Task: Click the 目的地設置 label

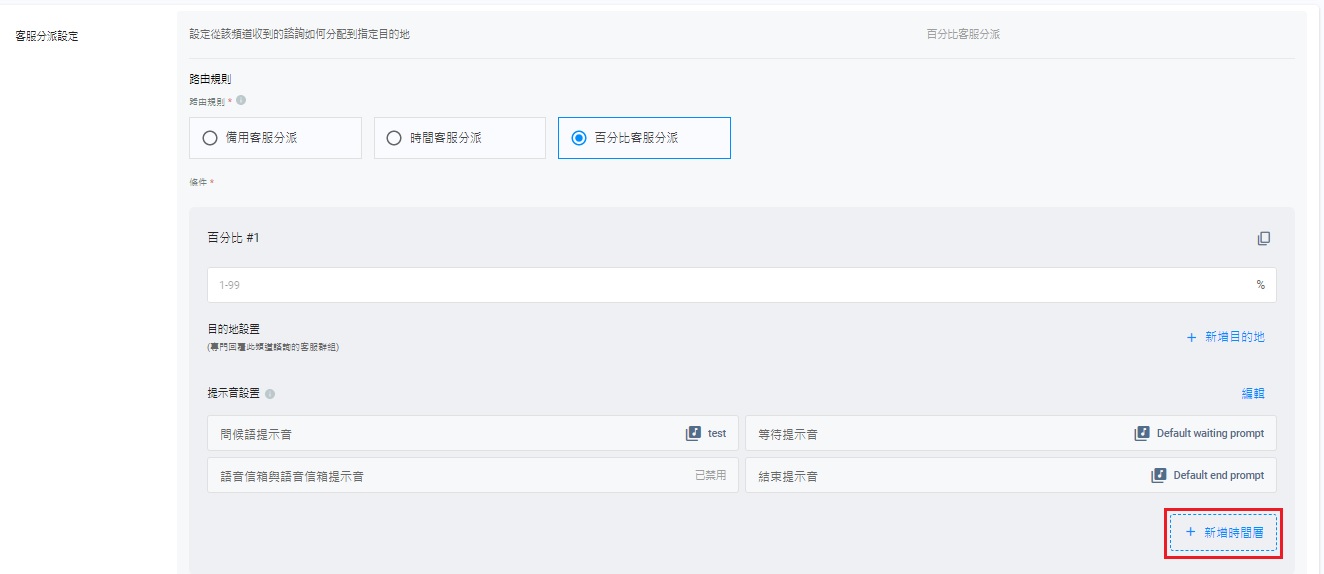Action: 233,329
